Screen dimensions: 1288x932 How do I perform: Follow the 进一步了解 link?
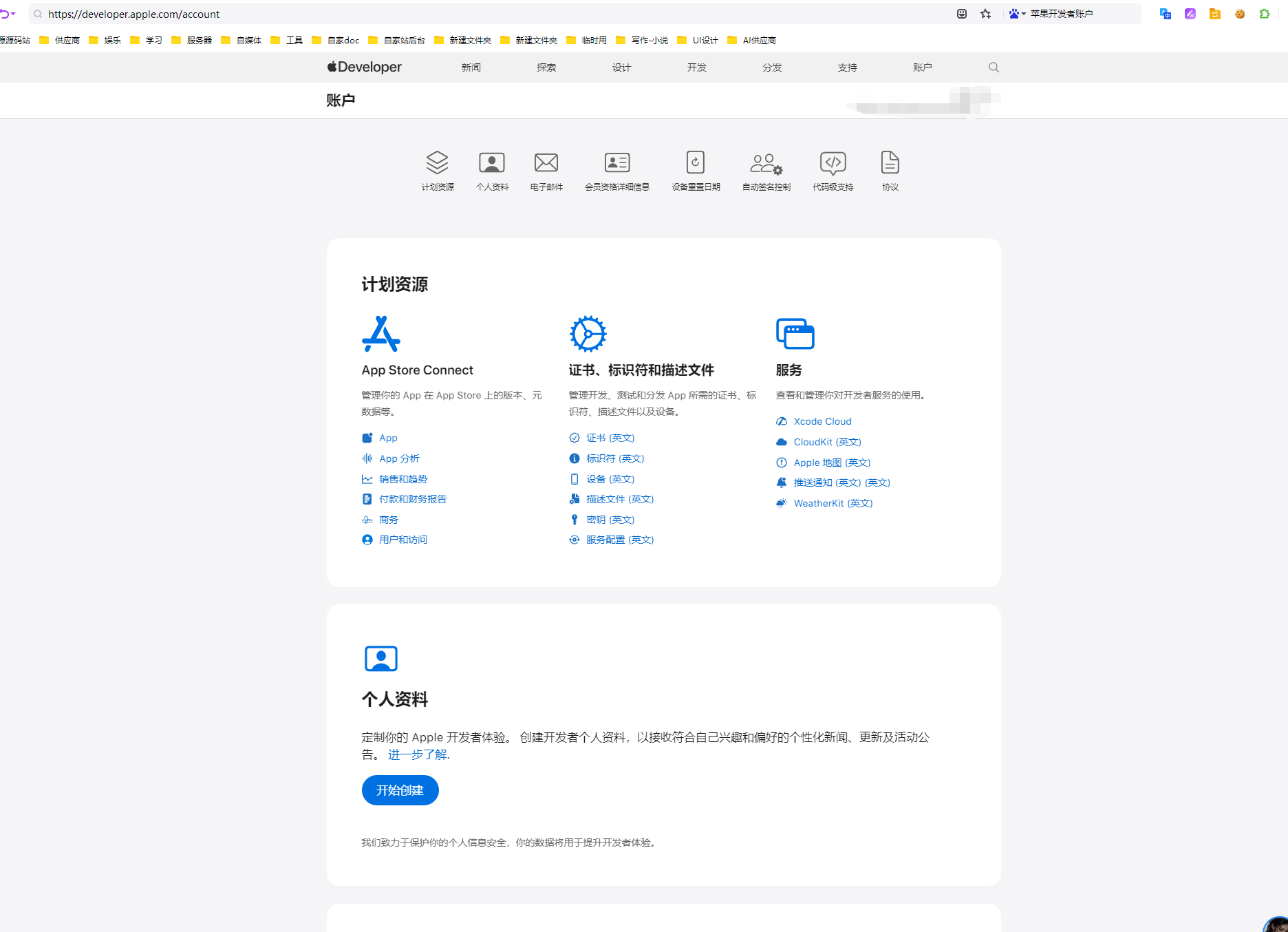click(418, 754)
